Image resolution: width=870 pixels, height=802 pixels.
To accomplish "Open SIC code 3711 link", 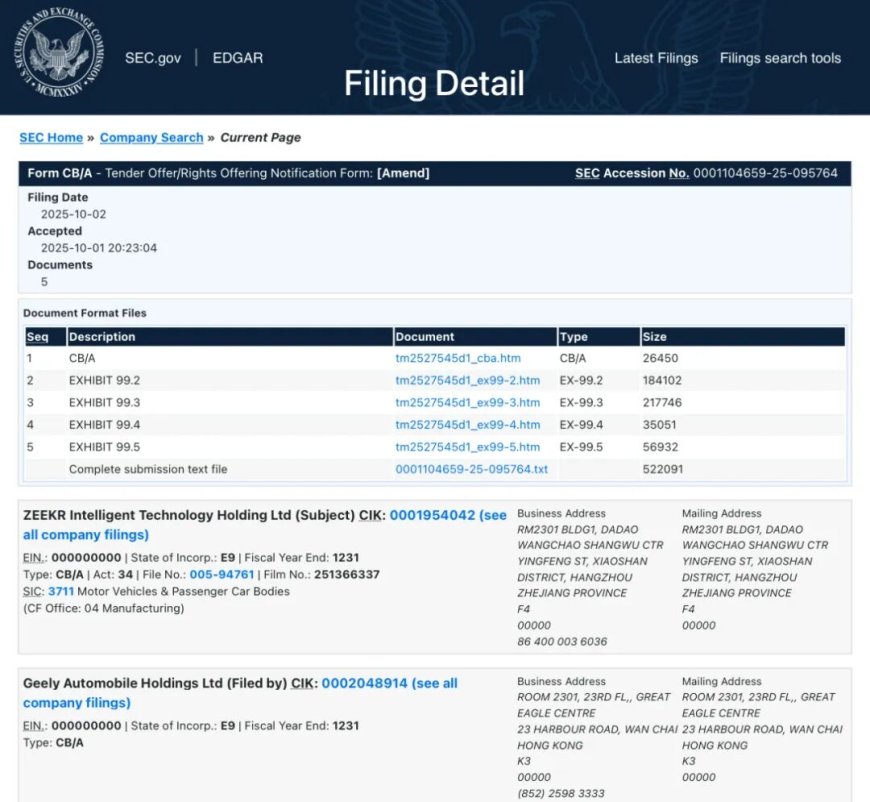I will [x=61, y=591].
